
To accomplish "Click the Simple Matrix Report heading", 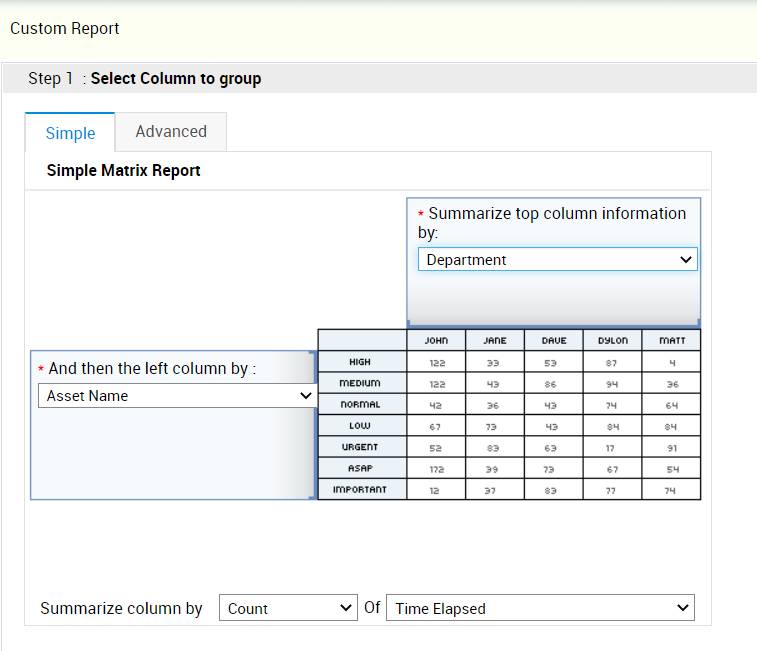I will coord(124,171).
